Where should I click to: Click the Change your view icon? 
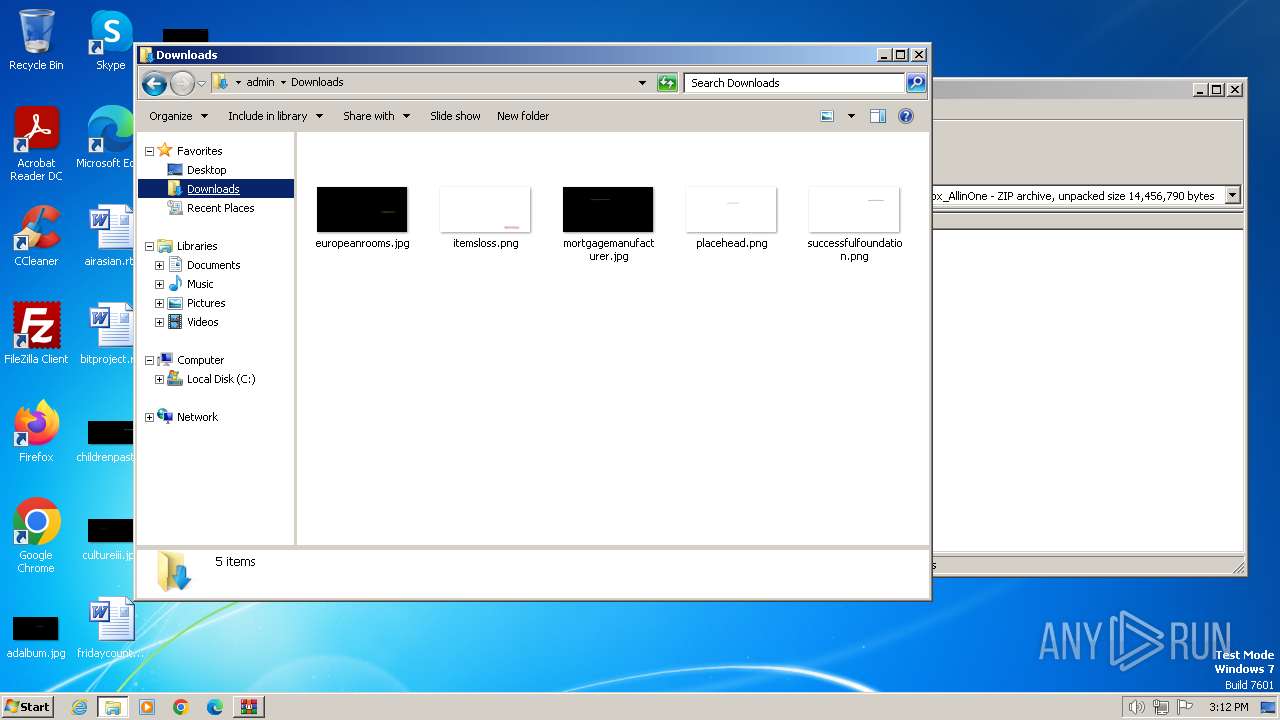pos(827,116)
